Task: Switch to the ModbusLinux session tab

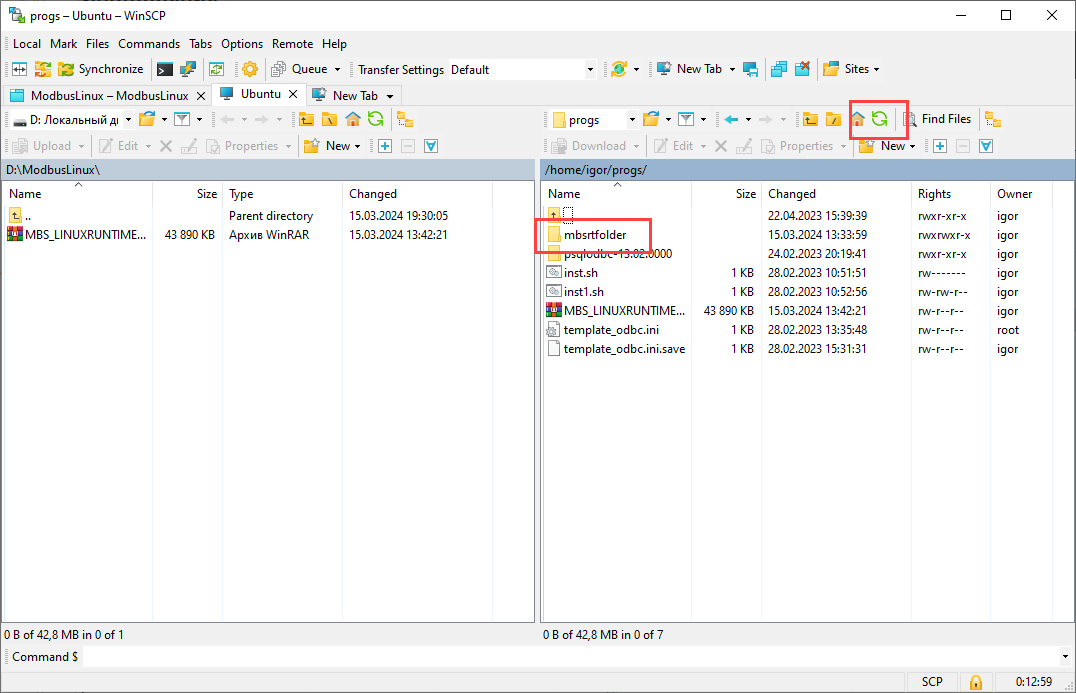Action: pos(106,95)
